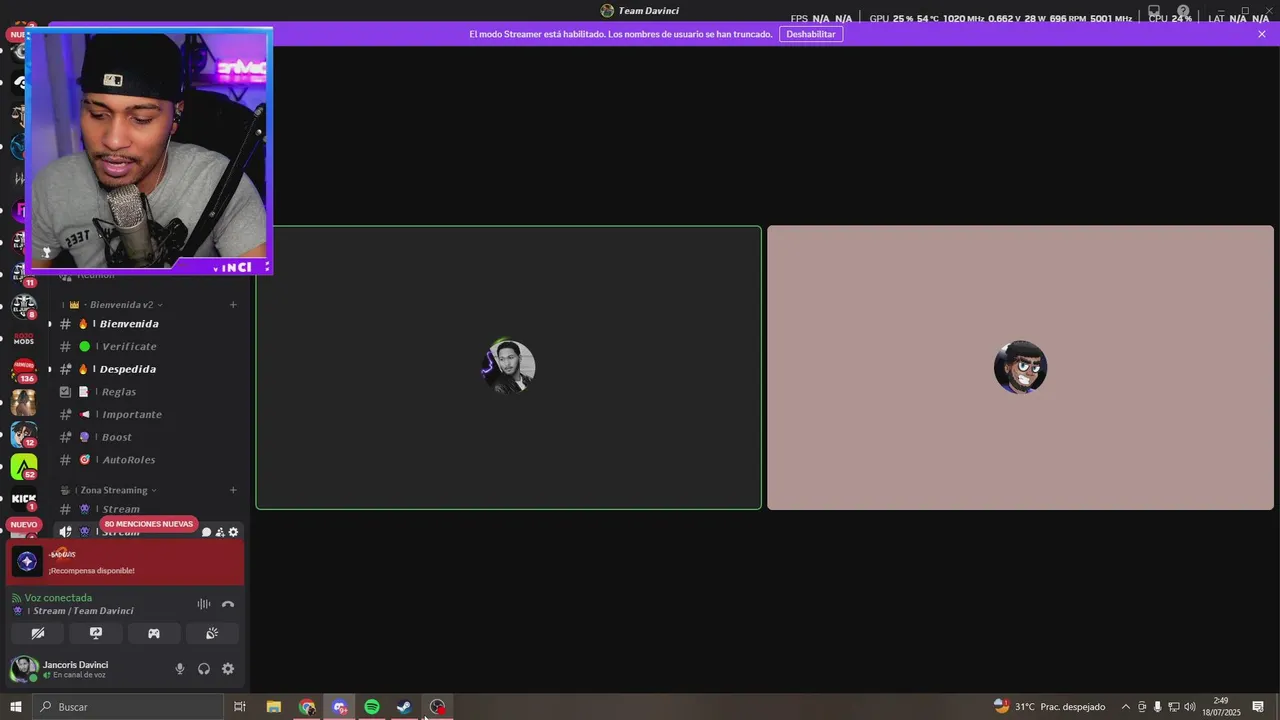Open the soundboard button
Viewport: 1280px width, 720px height.
click(212, 633)
